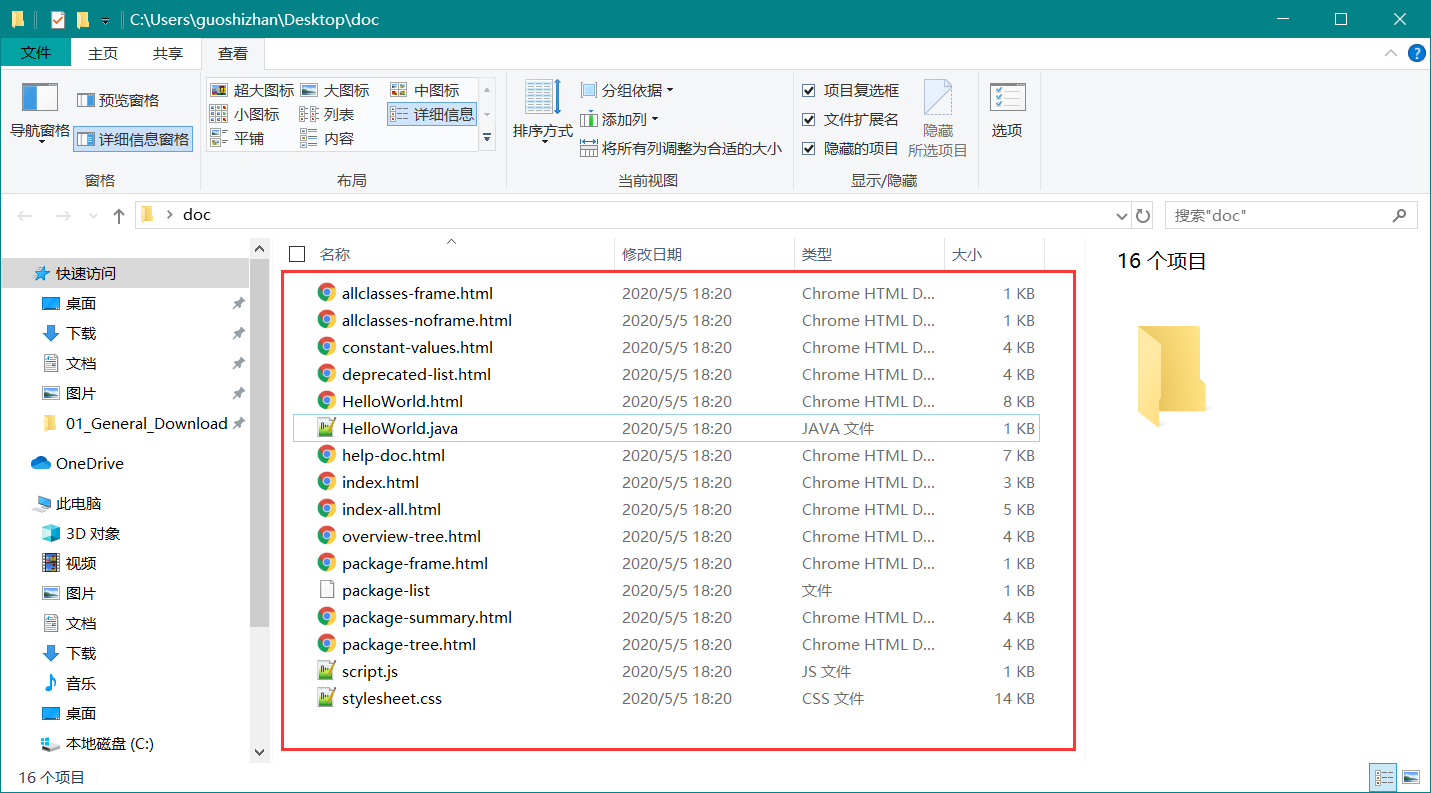Click the refresh button beside address bar
The image size is (1431, 793).
tap(1144, 215)
